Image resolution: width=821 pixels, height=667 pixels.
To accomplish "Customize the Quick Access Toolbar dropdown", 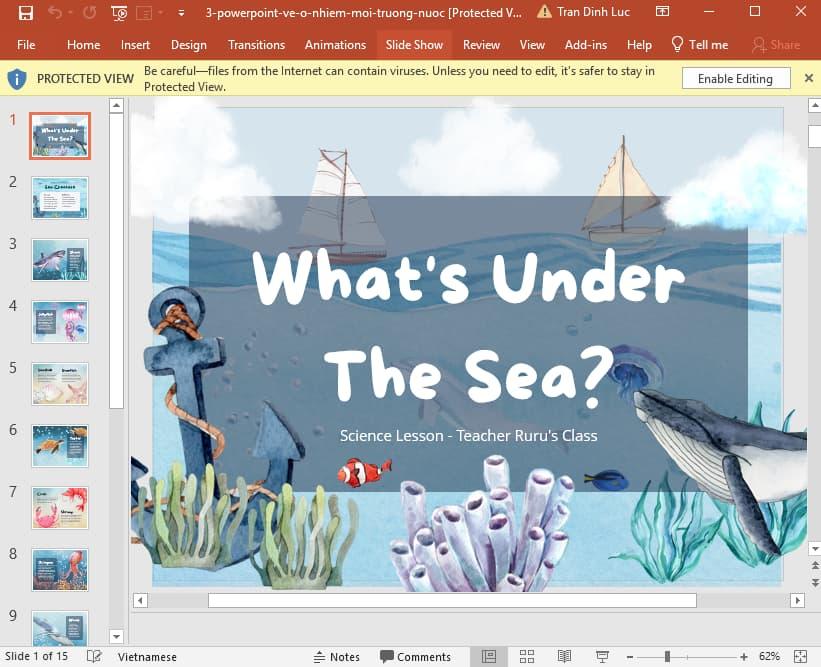I will [x=180, y=12].
